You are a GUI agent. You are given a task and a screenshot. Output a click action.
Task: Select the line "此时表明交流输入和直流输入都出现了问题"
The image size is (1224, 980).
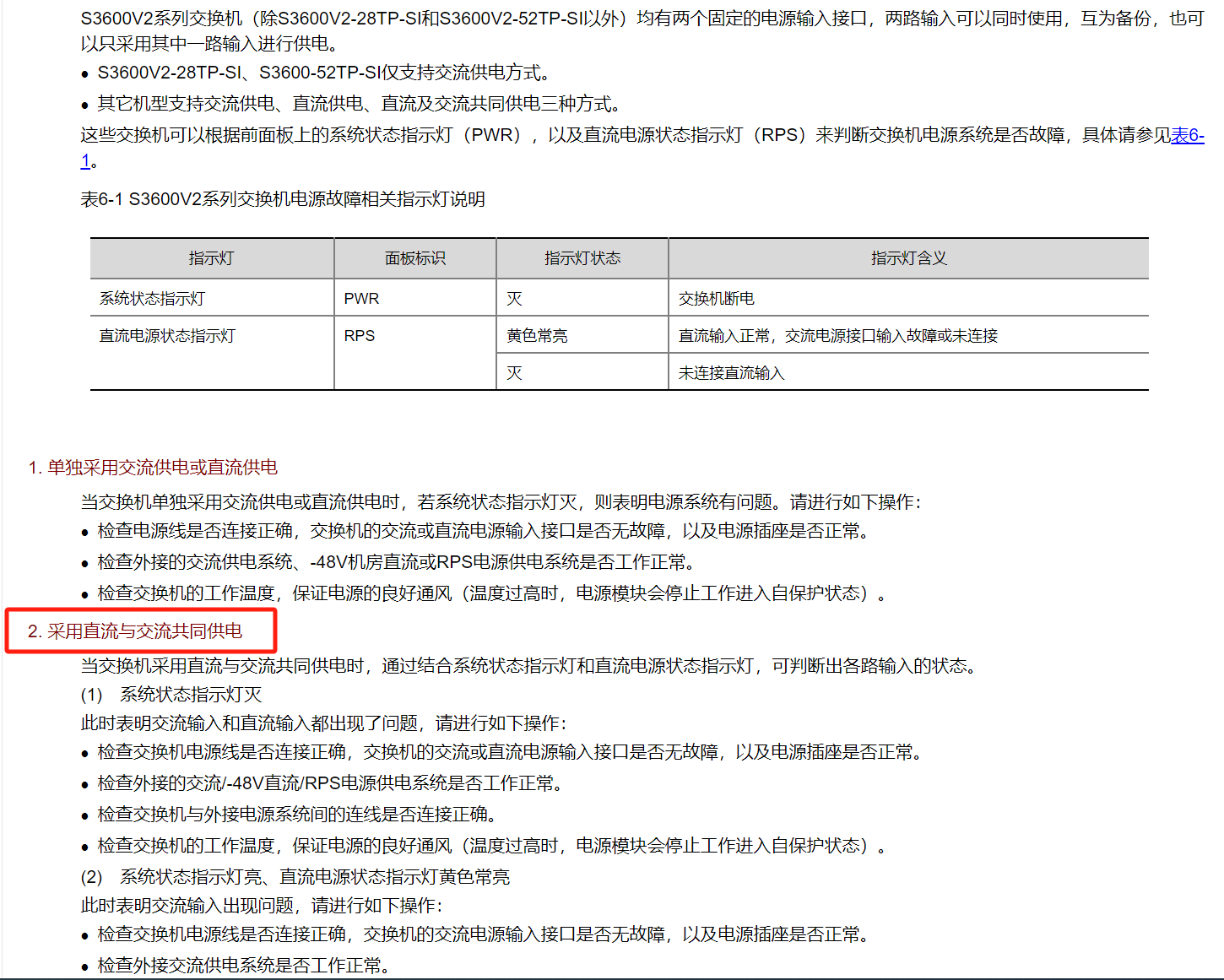[324, 723]
